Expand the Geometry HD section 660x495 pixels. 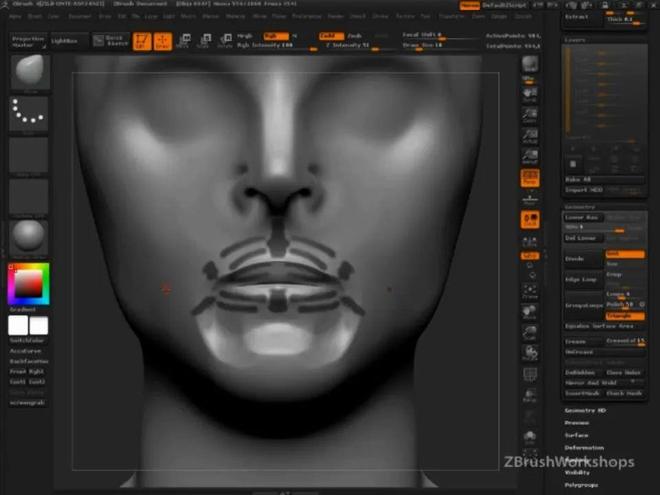[585, 410]
